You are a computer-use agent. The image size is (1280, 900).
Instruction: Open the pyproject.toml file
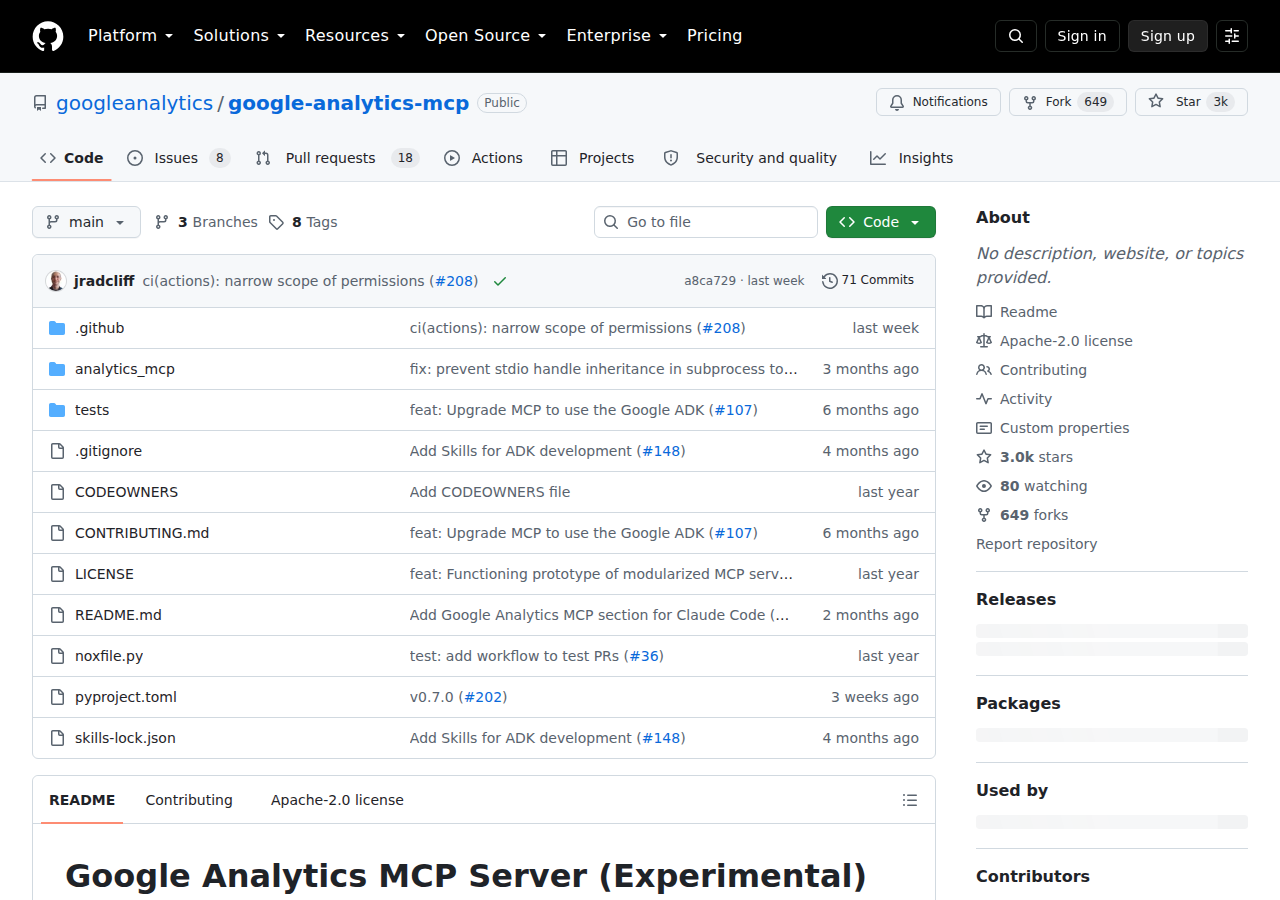[126, 697]
